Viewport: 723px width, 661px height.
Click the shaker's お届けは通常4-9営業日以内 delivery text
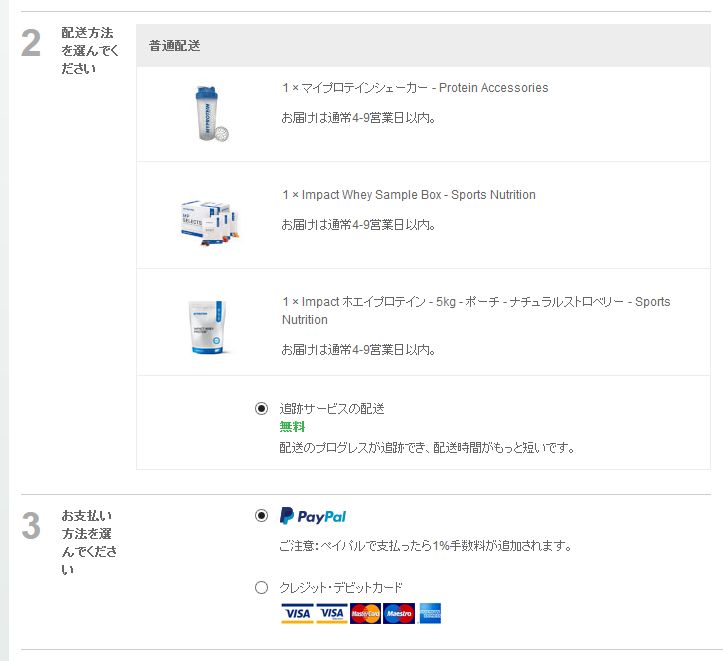click(358, 118)
